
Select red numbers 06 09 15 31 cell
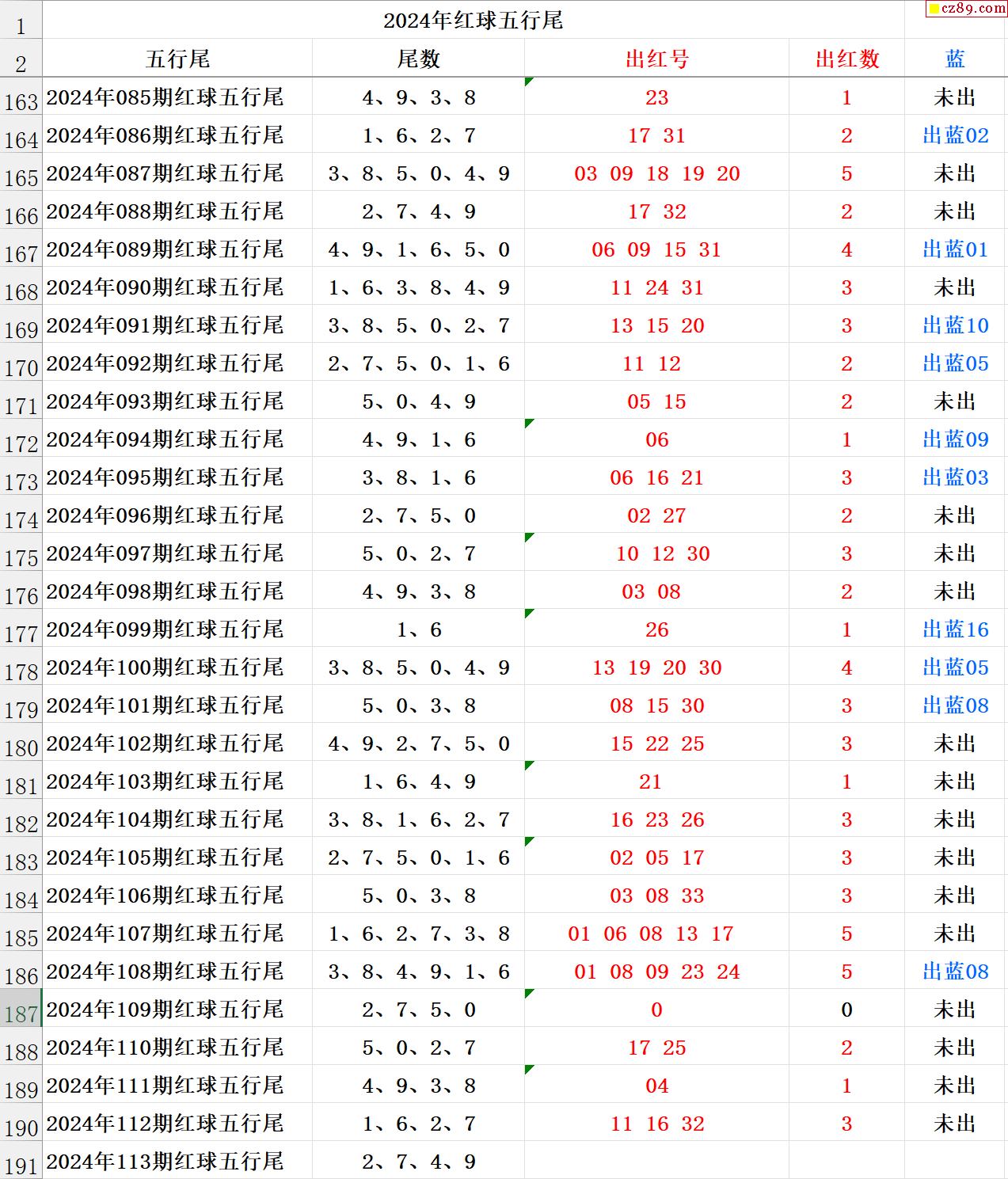click(656, 249)
